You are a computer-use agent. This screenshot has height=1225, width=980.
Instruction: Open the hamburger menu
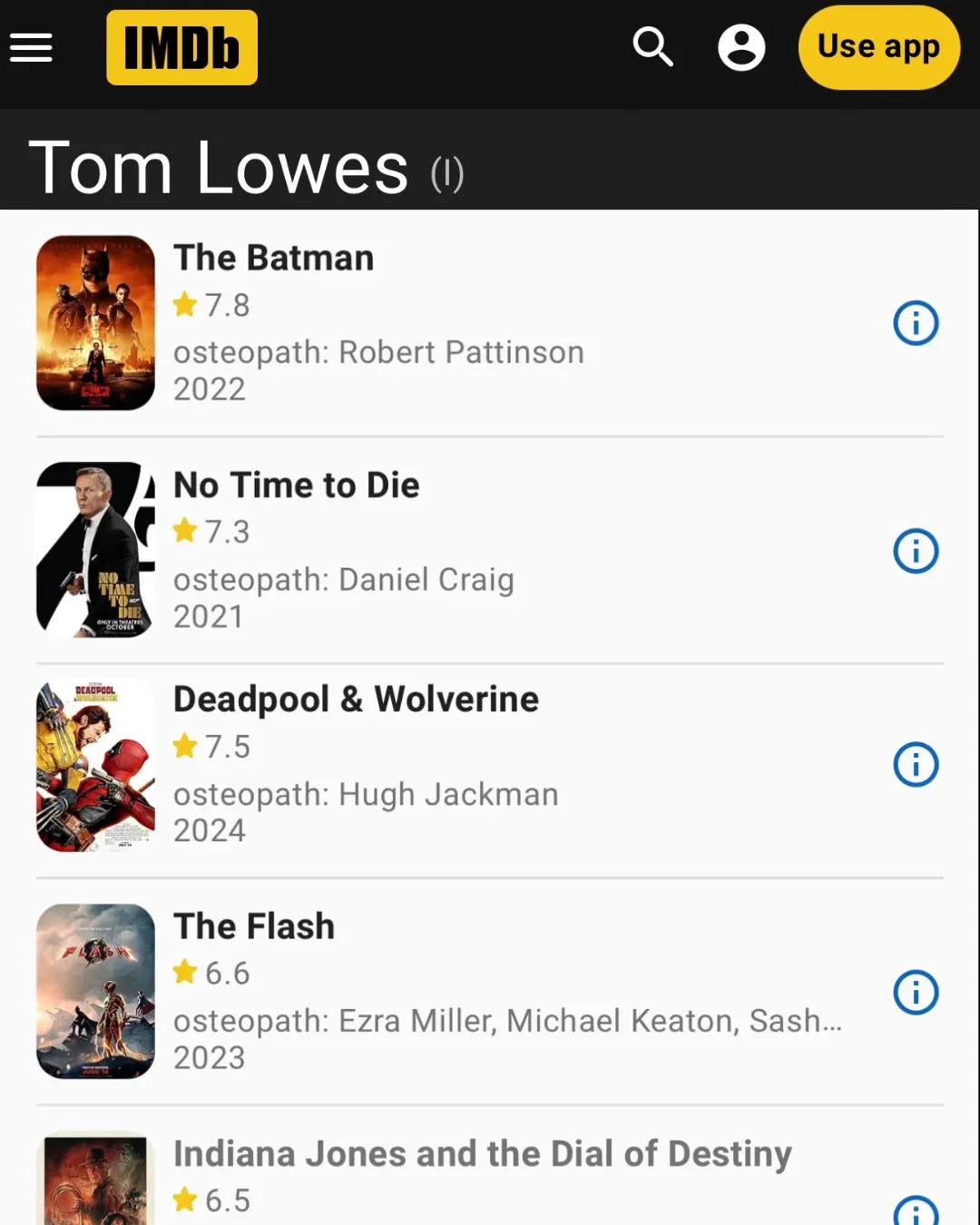31,47
